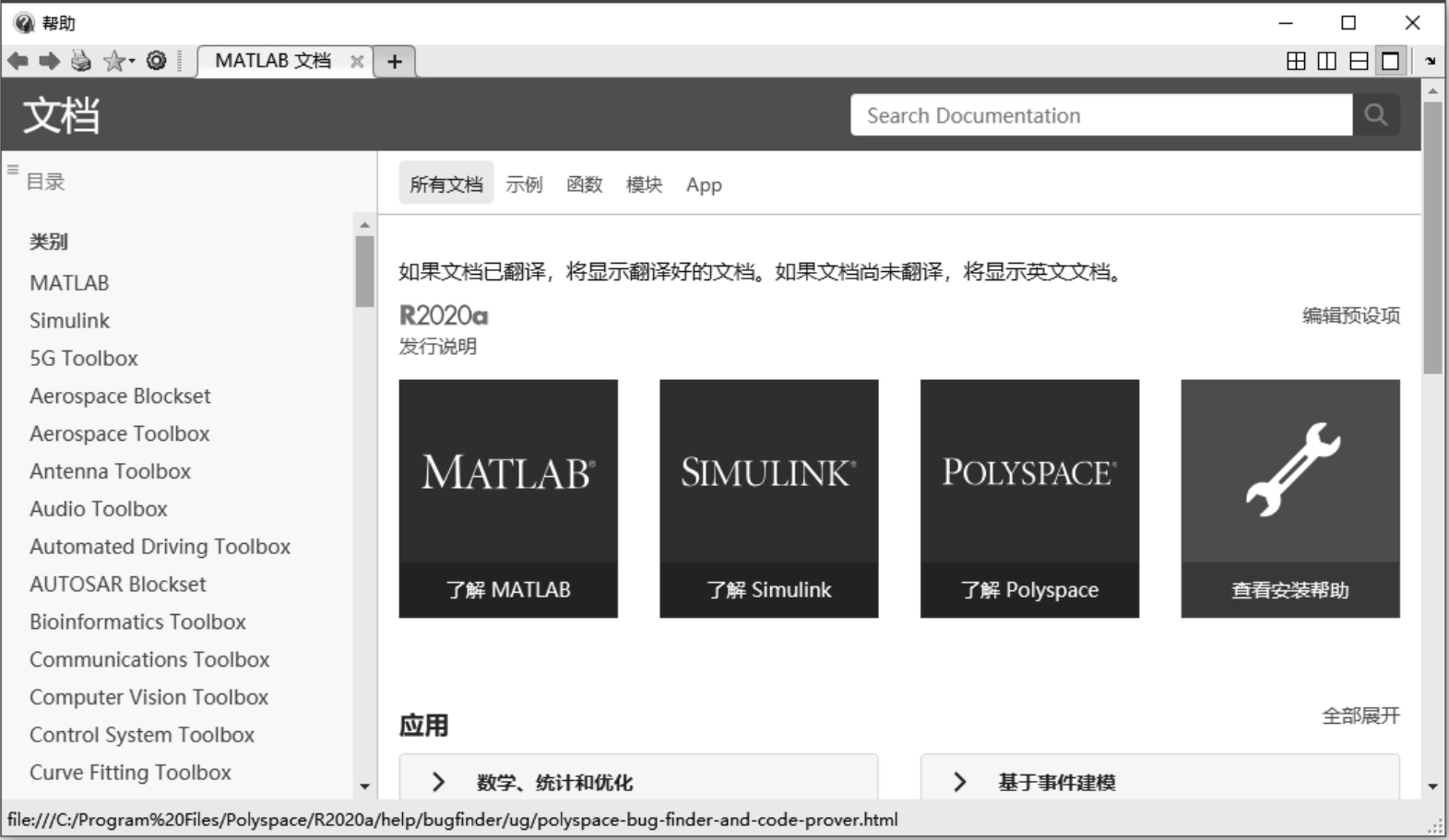Open MATLAB in the category list
This screenshot has width=1449, height=840.
[x=69, y=283]
